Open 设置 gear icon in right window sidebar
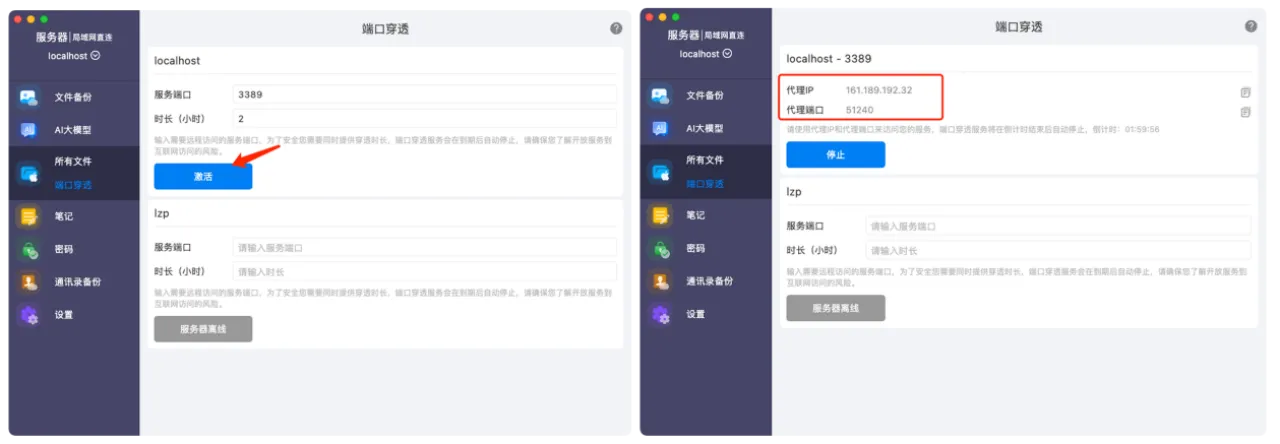Viewport: 1280px width, 444px height. tap(660, 314)
